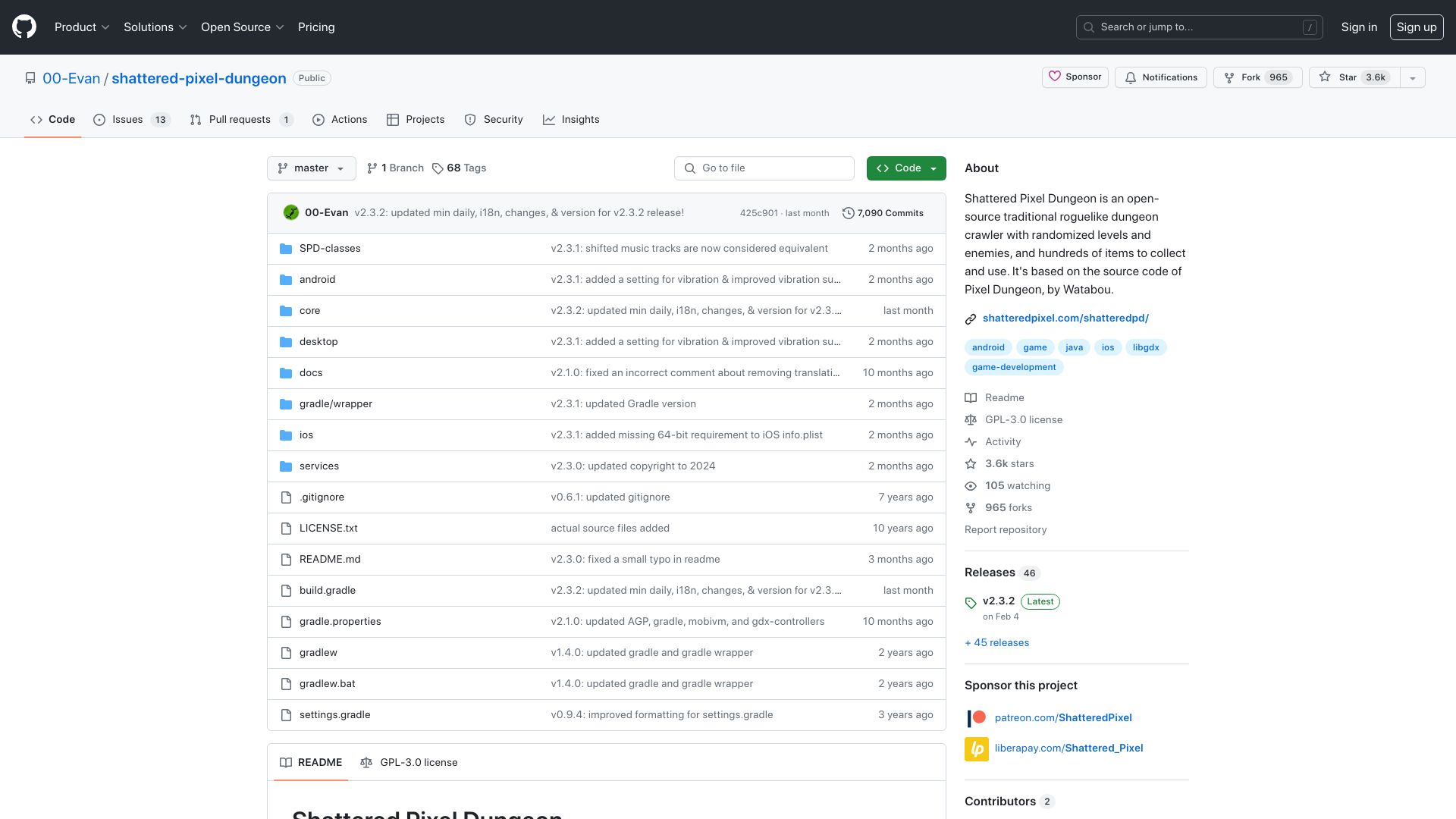
Task: Click the Sponsor heart button
Action: tap(1075, 77)
